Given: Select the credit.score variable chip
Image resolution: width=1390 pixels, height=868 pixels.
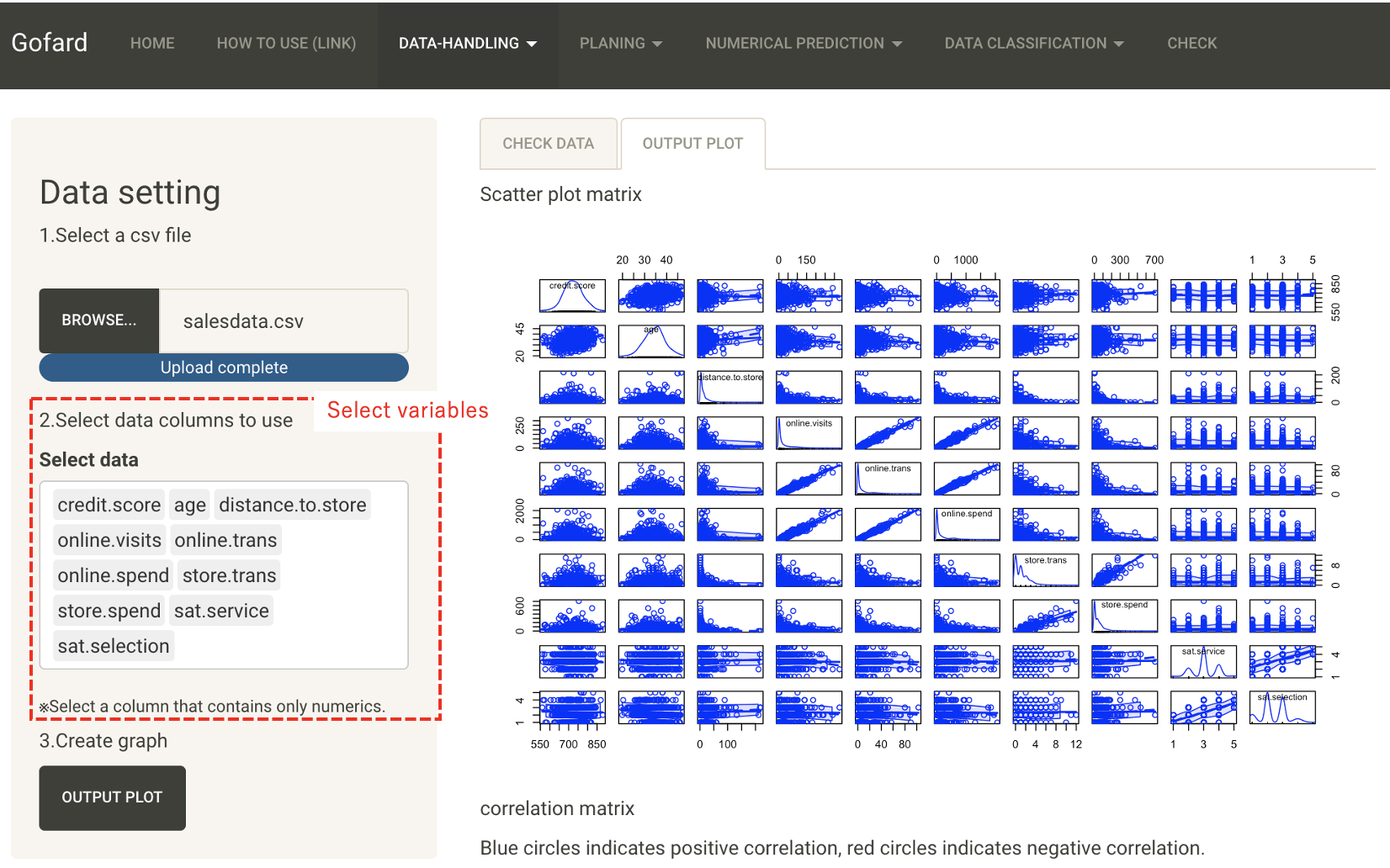Looking at the screenshot, I should click(109, 505).
